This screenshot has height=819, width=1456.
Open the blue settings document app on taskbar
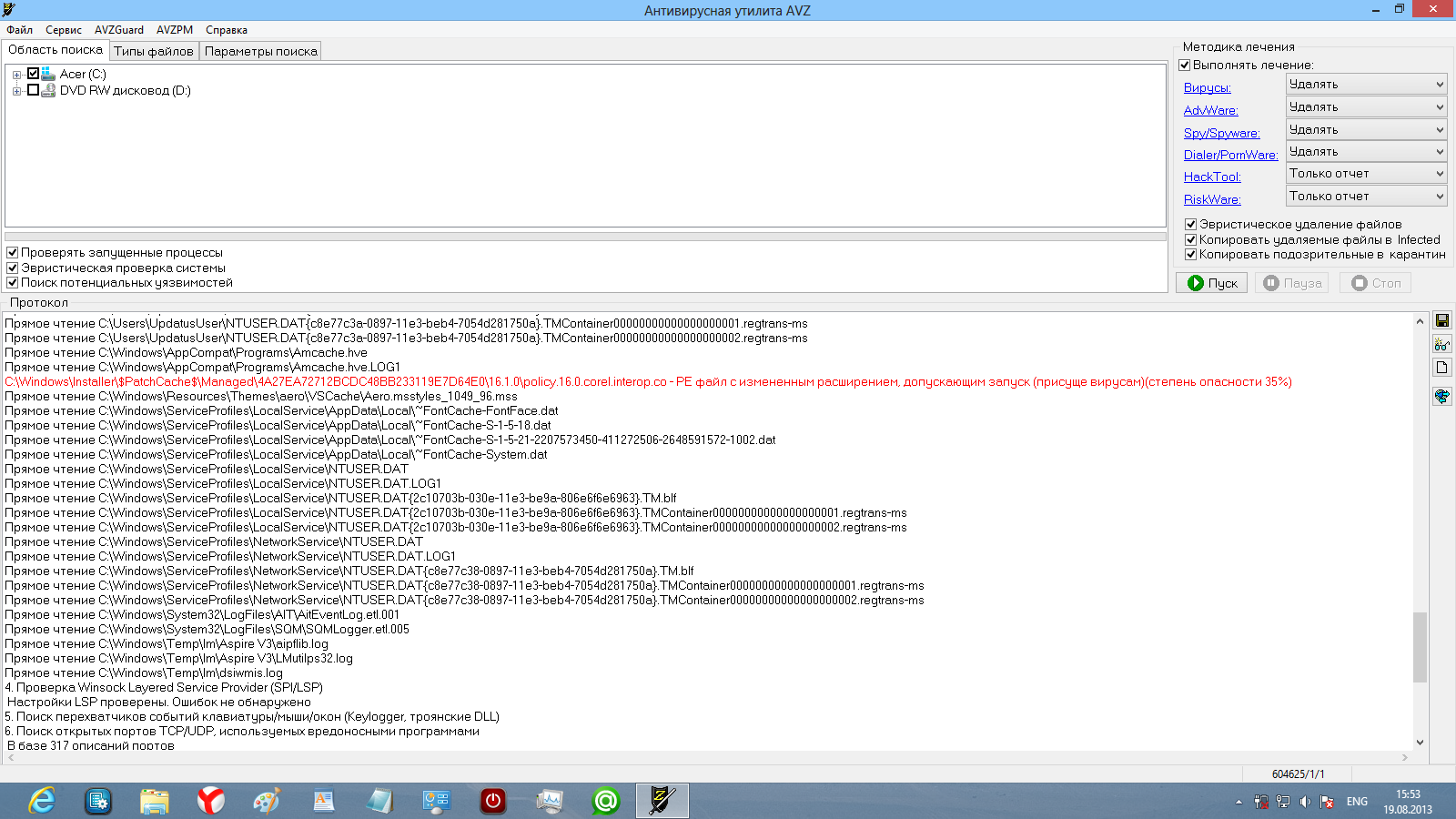tap(98, 801)
